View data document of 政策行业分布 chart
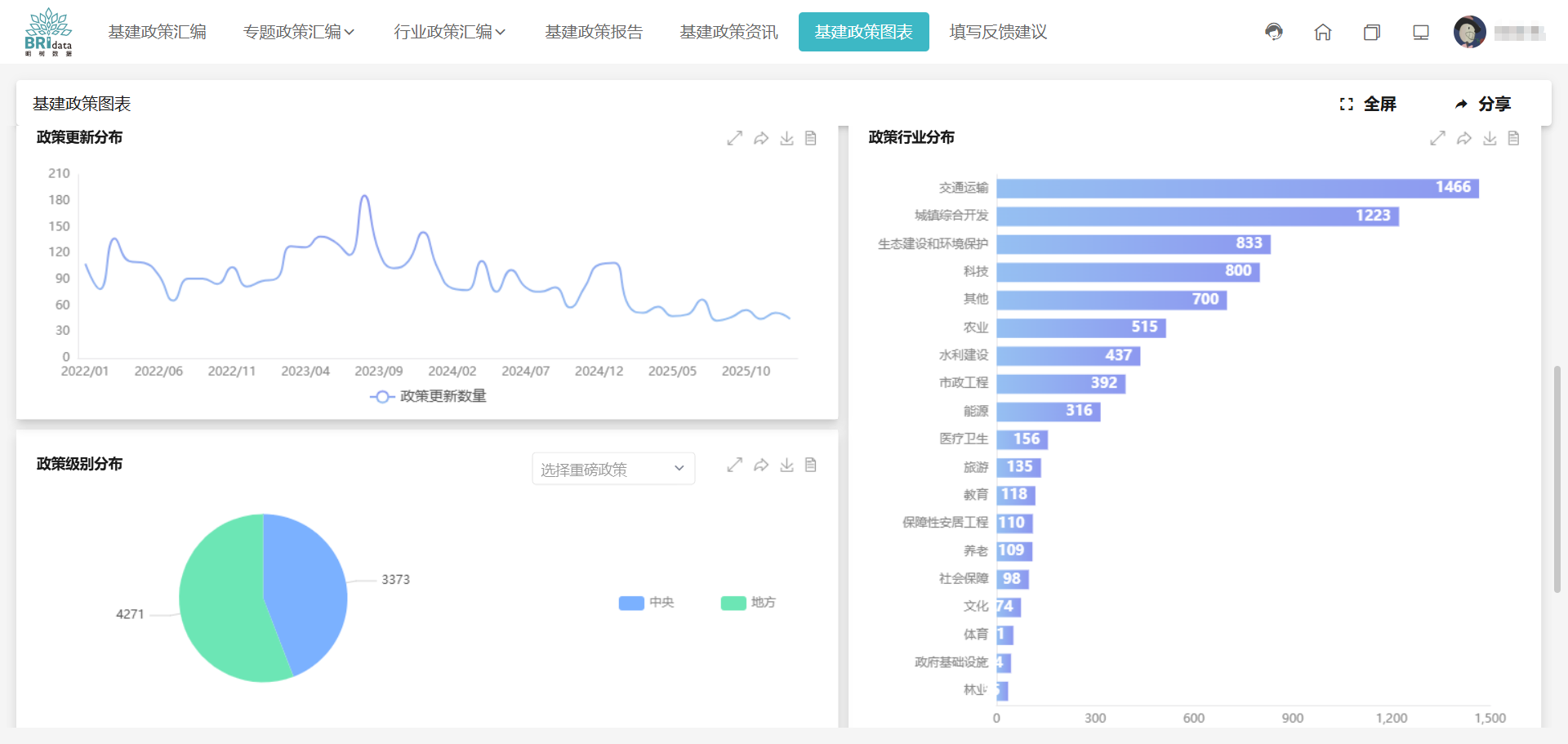 click(1514, 138)
